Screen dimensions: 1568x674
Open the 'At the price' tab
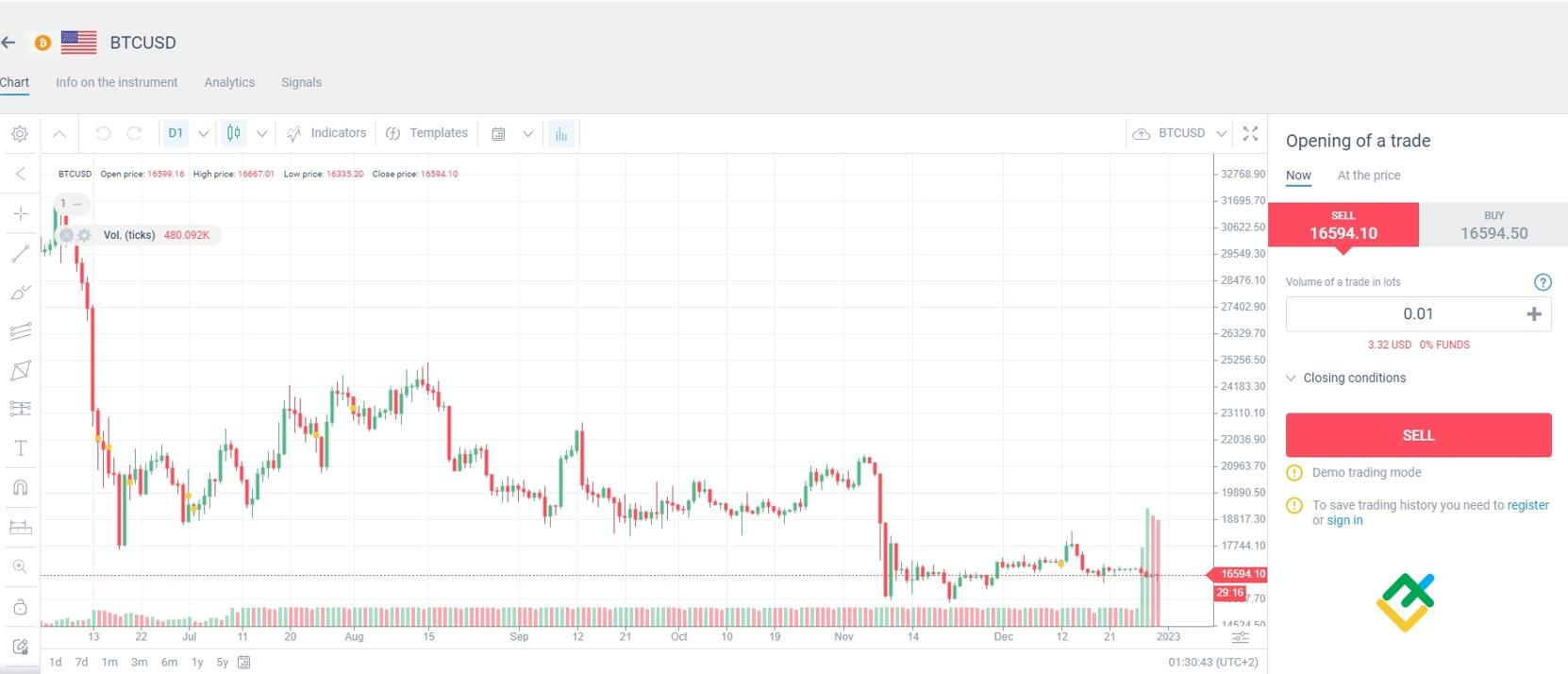(1368, 176)
